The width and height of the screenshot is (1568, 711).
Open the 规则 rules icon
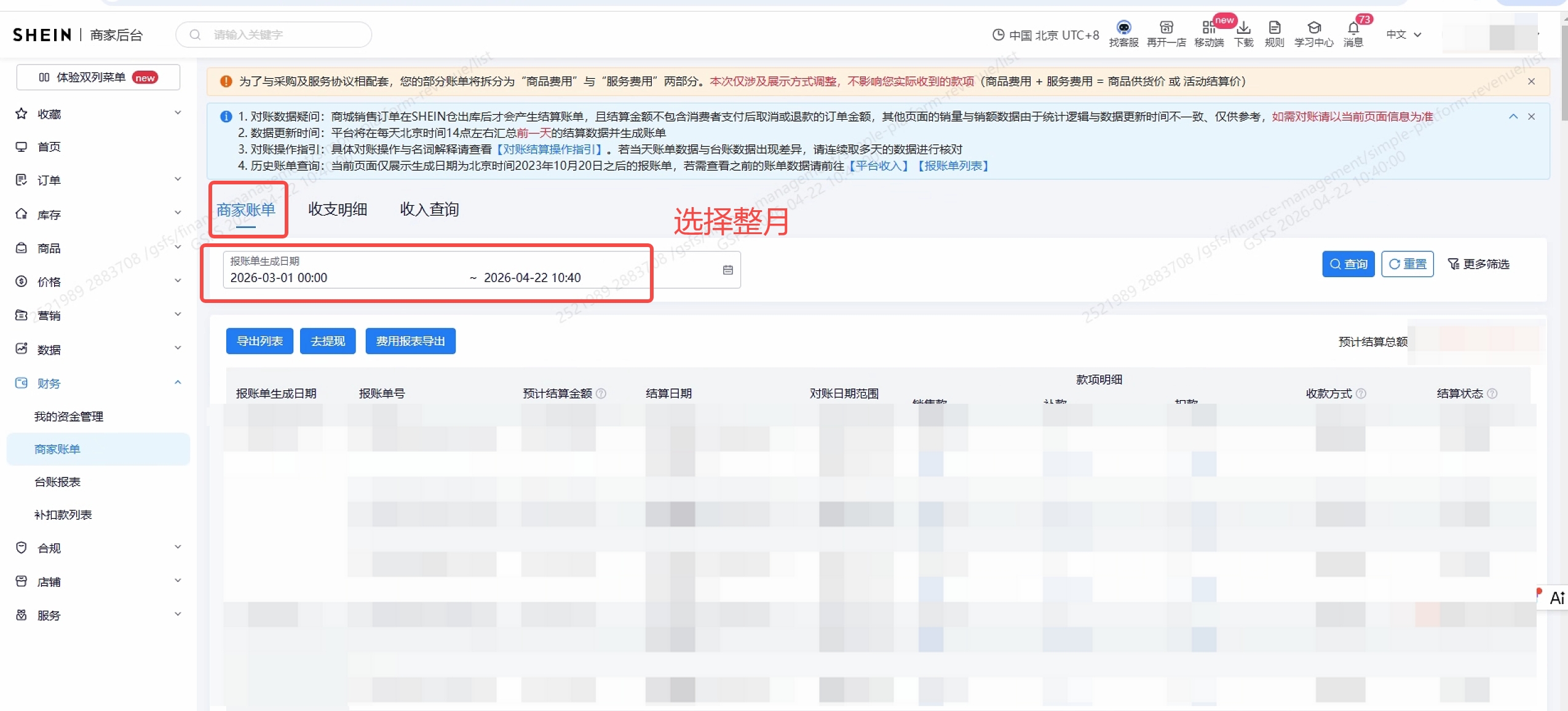1274,28
